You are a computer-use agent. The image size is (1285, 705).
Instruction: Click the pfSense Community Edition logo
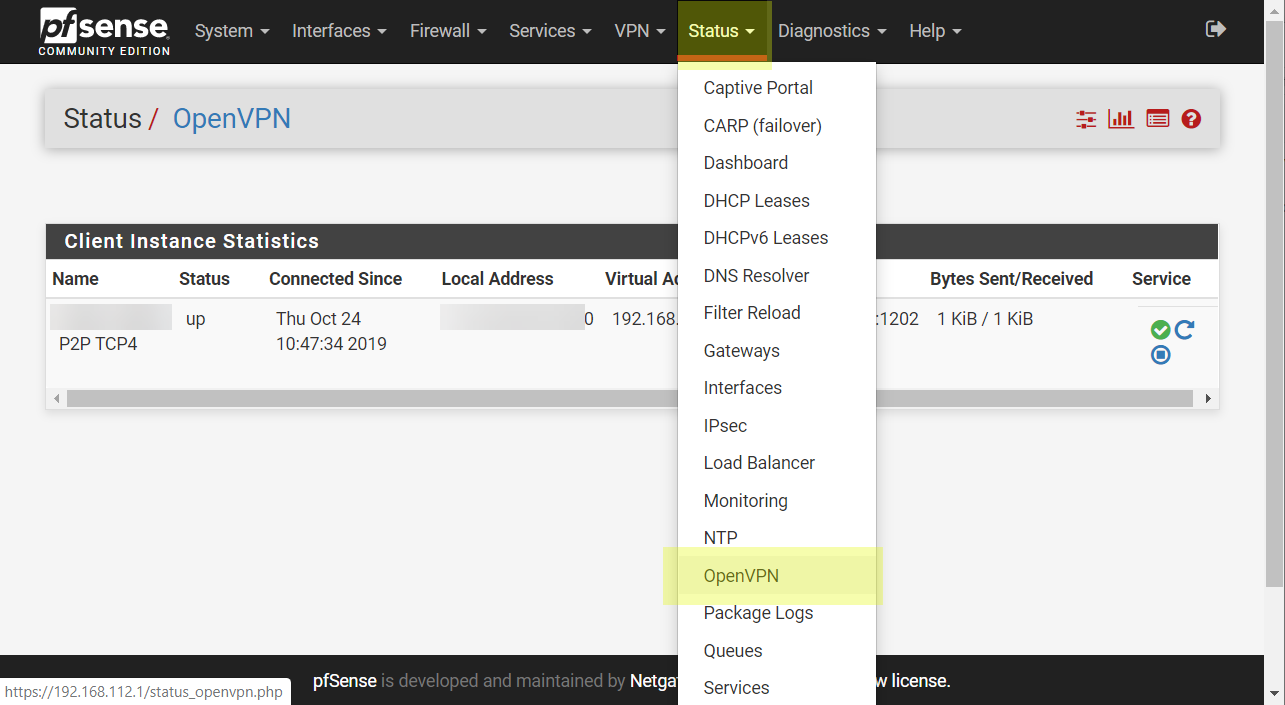[x=104, y=31]
